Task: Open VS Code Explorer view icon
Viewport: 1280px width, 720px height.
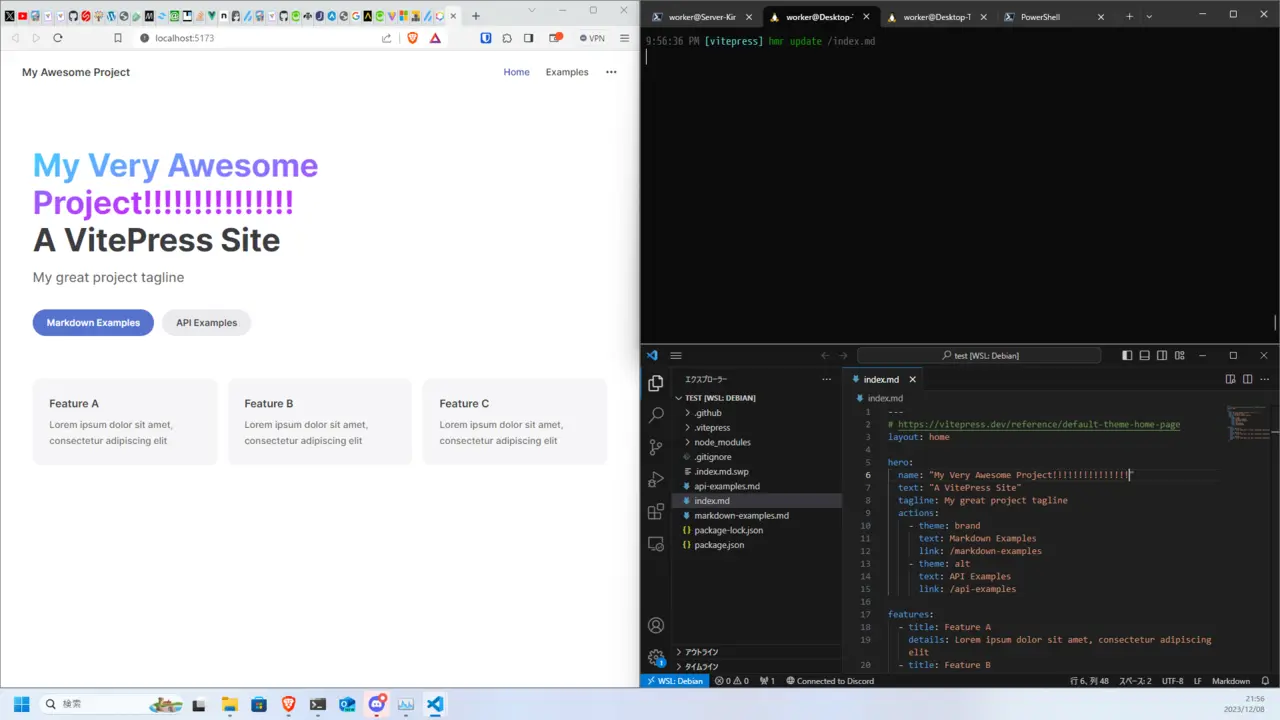Action: [x=656, y=383]
